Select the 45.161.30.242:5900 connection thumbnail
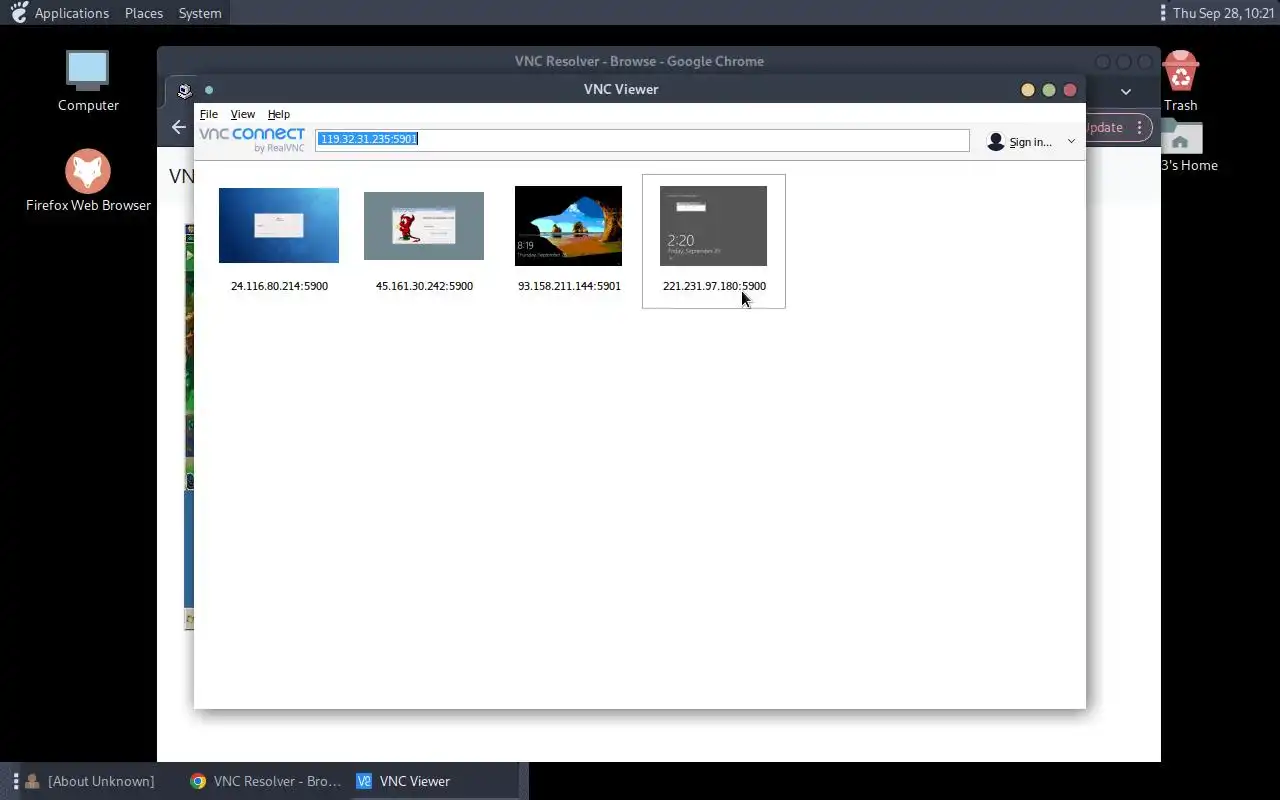Screen dimensions: 1280x800 (x=424, y=226)
